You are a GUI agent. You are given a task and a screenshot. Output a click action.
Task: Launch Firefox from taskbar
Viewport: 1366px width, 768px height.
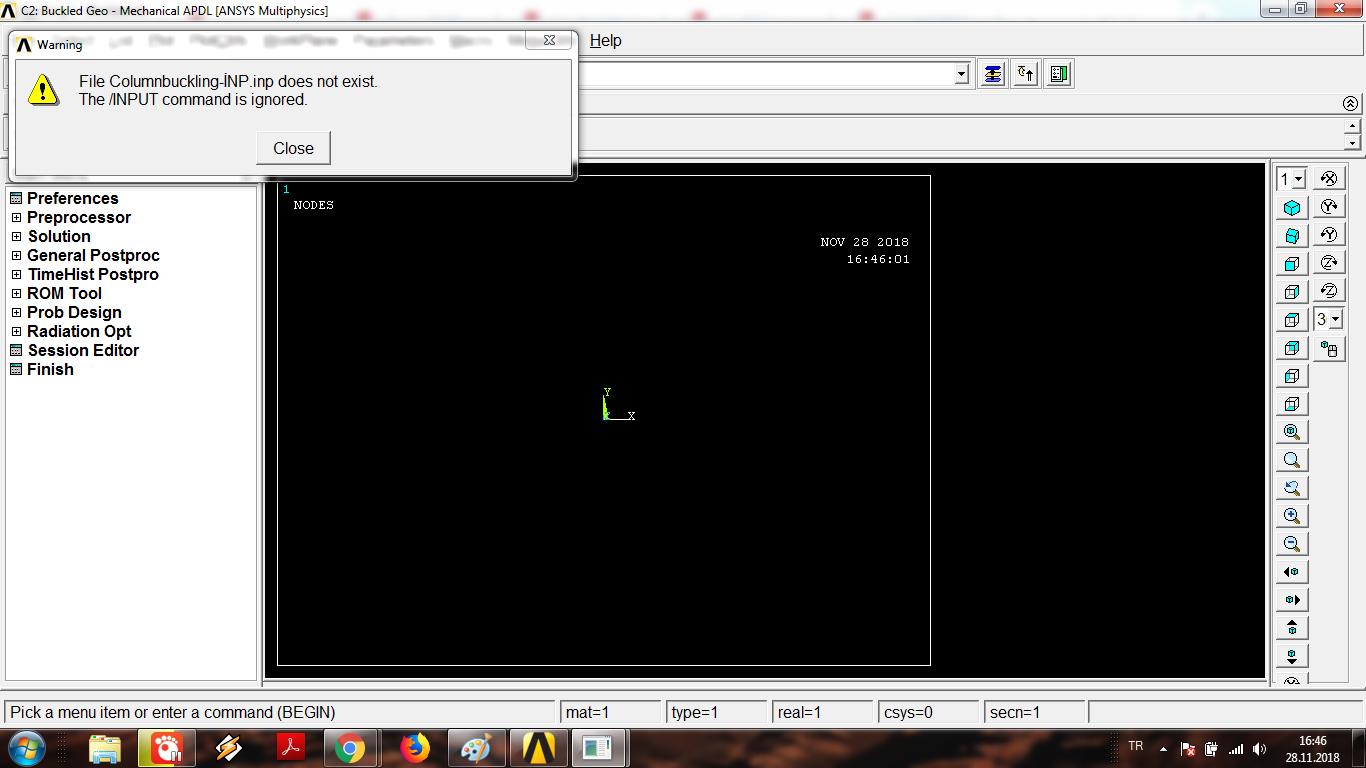coord(414,748)
